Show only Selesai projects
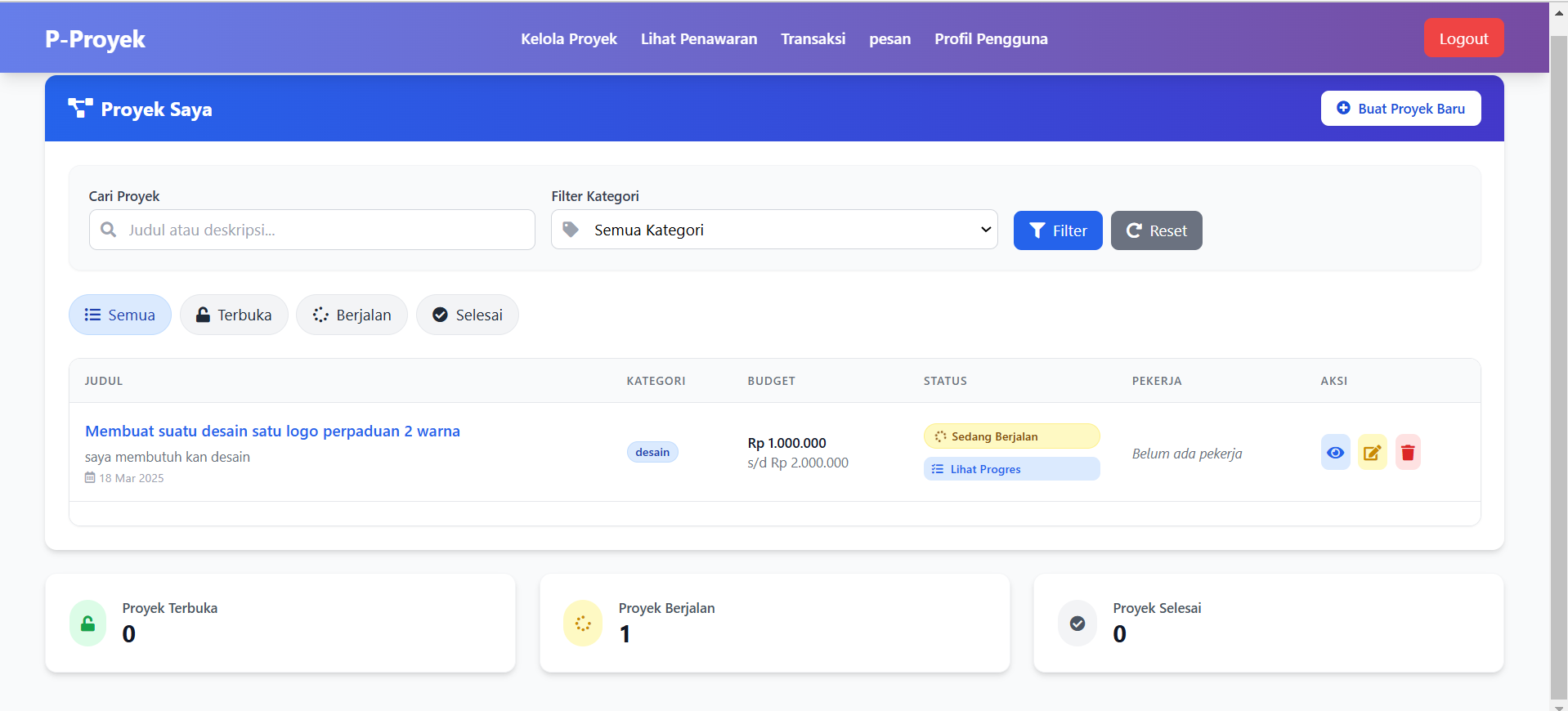This screenshot has height=711, width=1568. tap(468, 315)
